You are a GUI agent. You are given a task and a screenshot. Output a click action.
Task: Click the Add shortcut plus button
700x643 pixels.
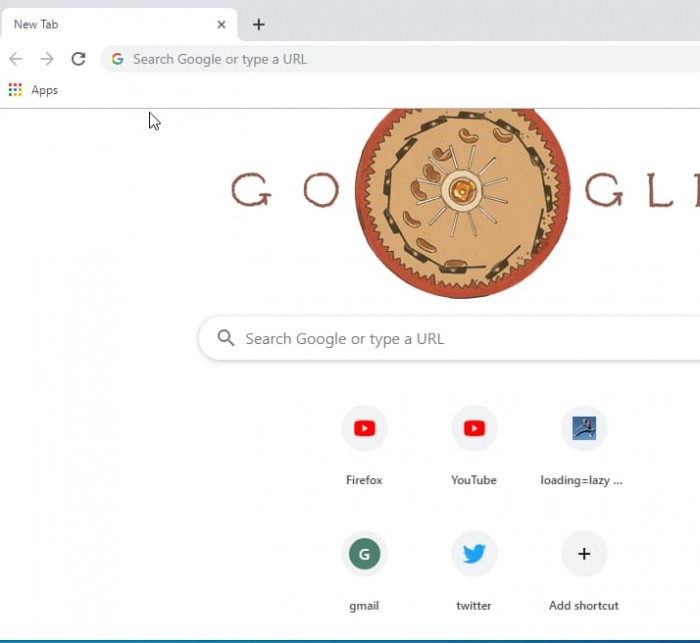tap(584, 554)
